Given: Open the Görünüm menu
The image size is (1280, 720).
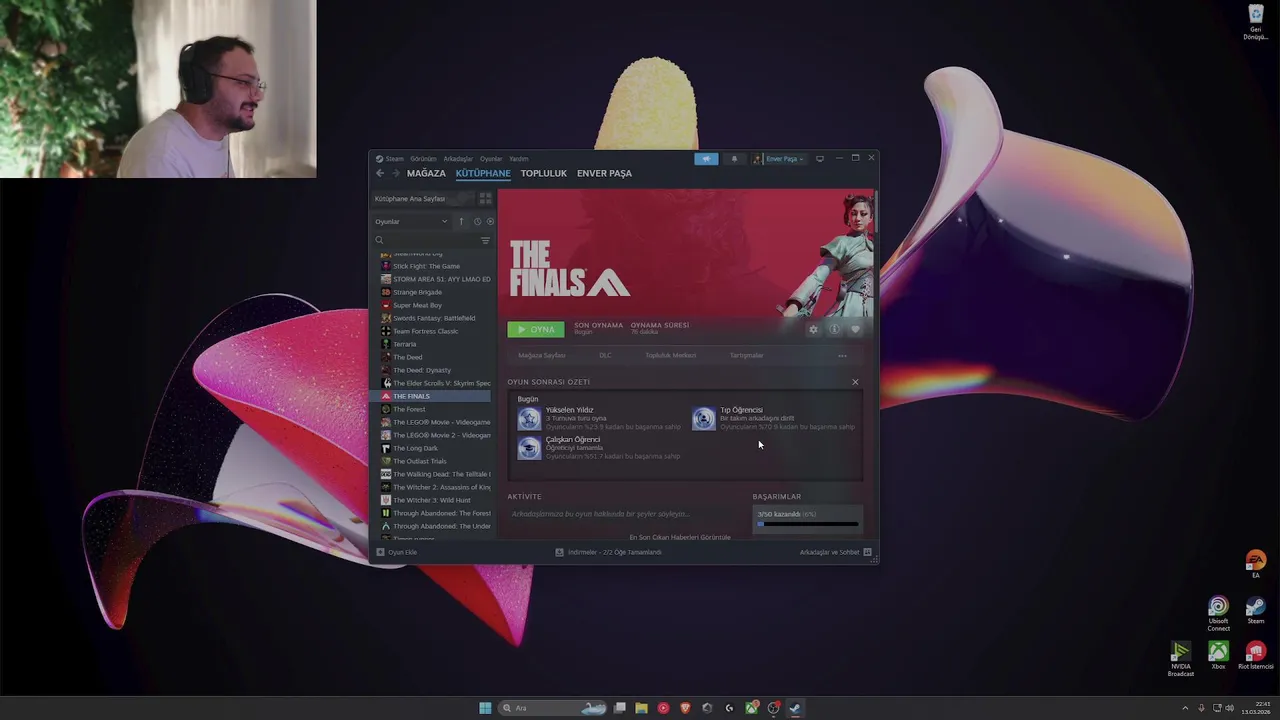Looking at the screenshot, I should coord(423,159).
